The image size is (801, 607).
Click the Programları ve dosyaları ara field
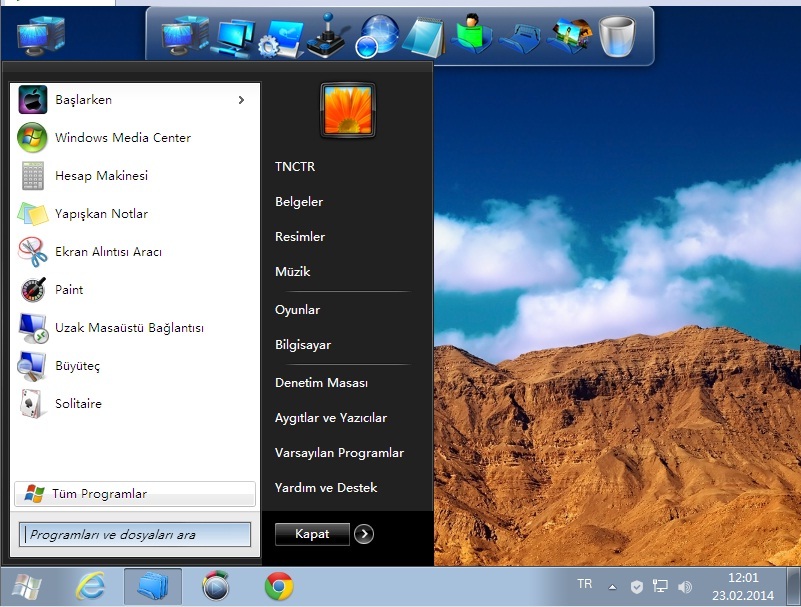pyautogui.click(x=135, y=535)
